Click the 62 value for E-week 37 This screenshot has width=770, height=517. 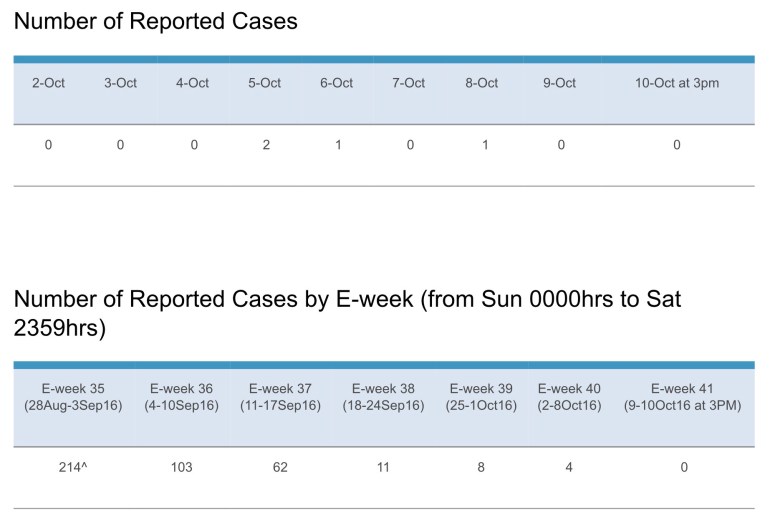tap(280, 467)
